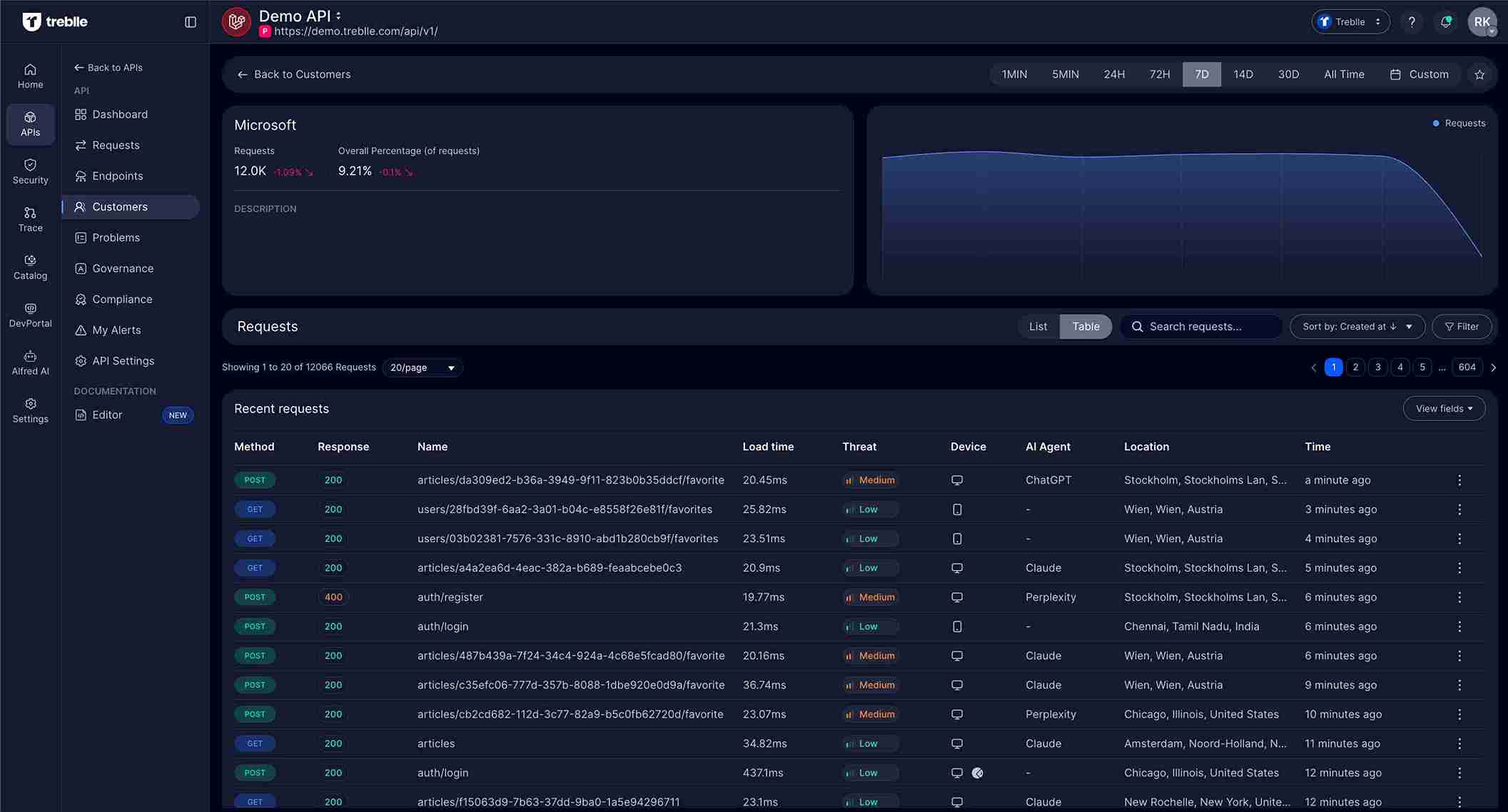Open the Catalog section

pyautogui.click(x=30, y=267)
